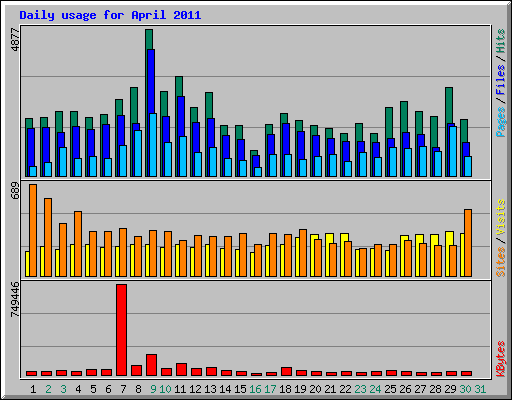Click the 'KBytes' legend label
Image resolution: width=512 pixels, height=400 pixels.
point(501,359)
